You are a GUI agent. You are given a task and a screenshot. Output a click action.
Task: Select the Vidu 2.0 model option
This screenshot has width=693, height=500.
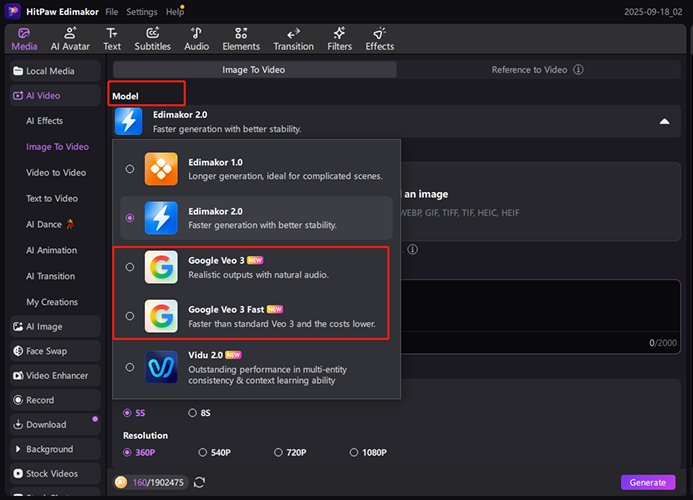pyautogui.click(x=130, y=367)
